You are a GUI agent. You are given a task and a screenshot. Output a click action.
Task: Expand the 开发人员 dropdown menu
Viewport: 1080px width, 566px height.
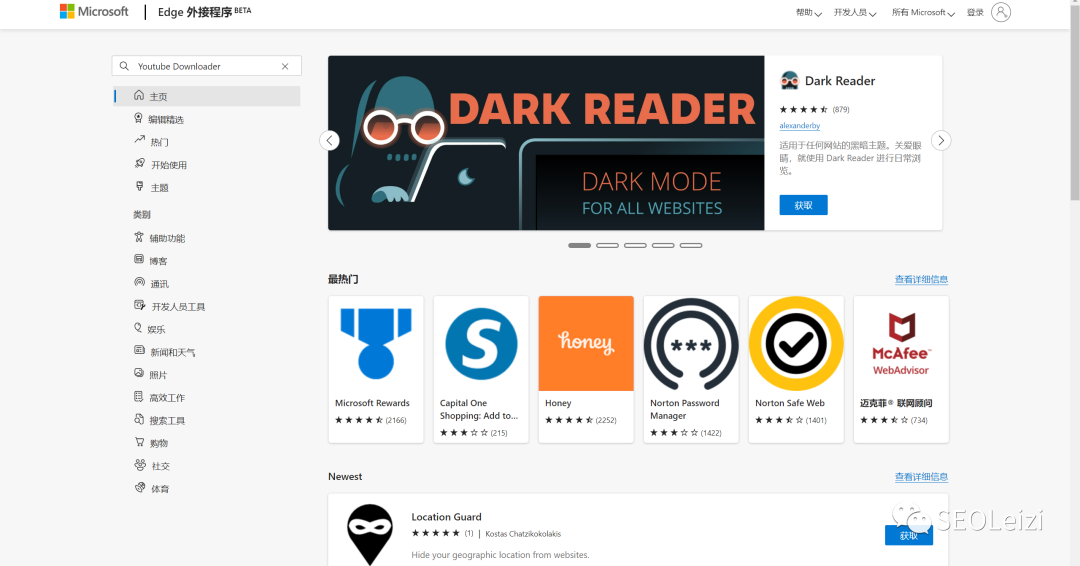point(855,12)
